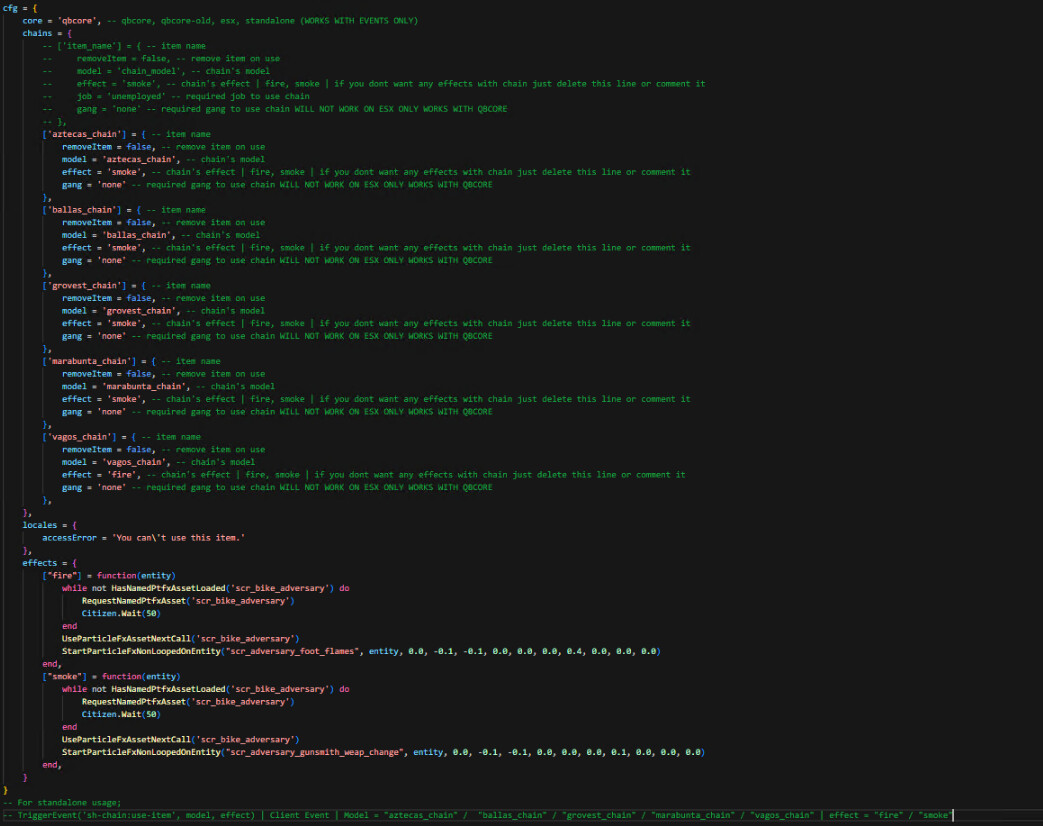Click the 'locales = {' line
1043x826 pixels.
point(50,525)
